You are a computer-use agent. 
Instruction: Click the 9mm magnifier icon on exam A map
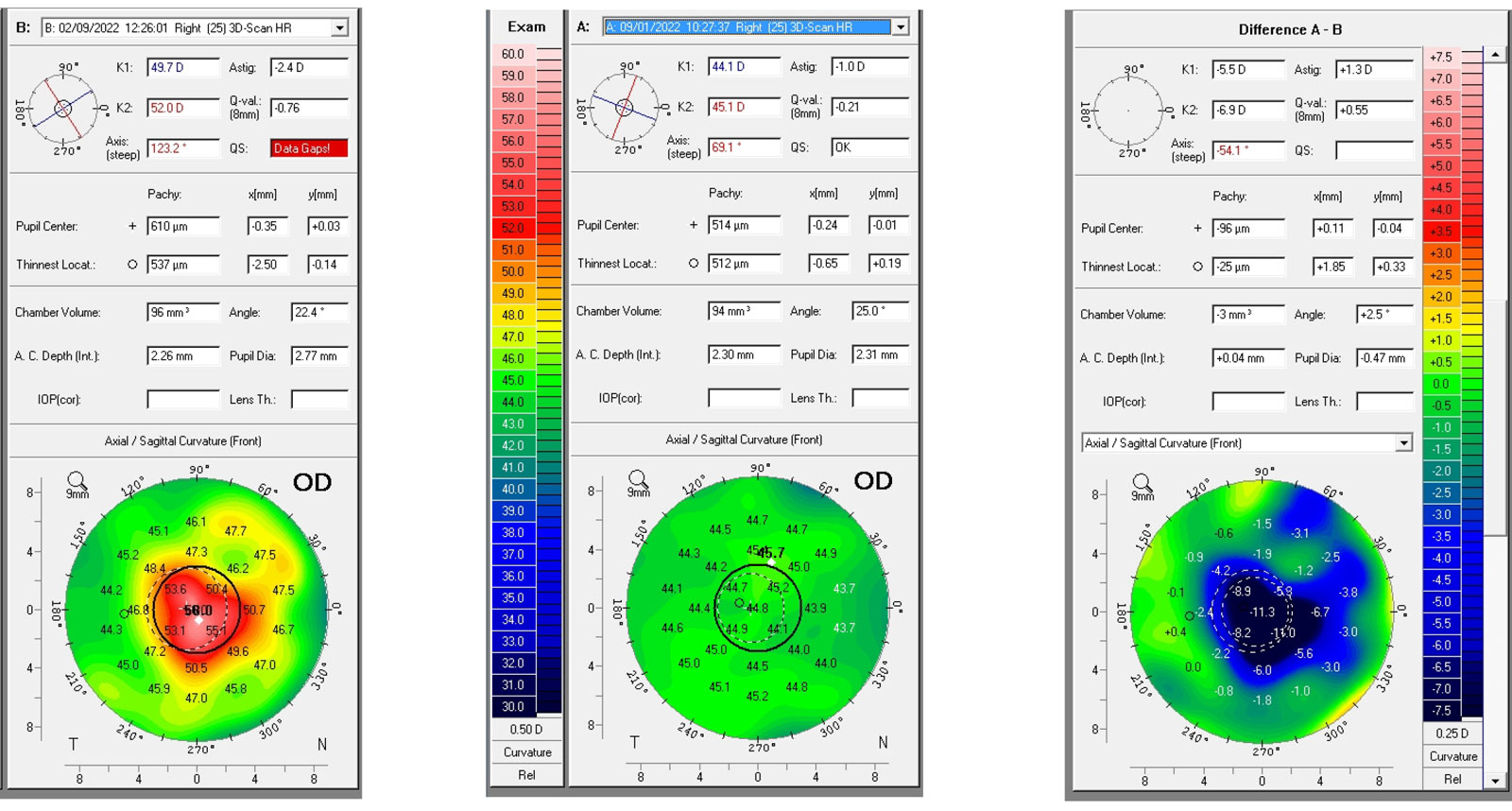pos(638,483)
